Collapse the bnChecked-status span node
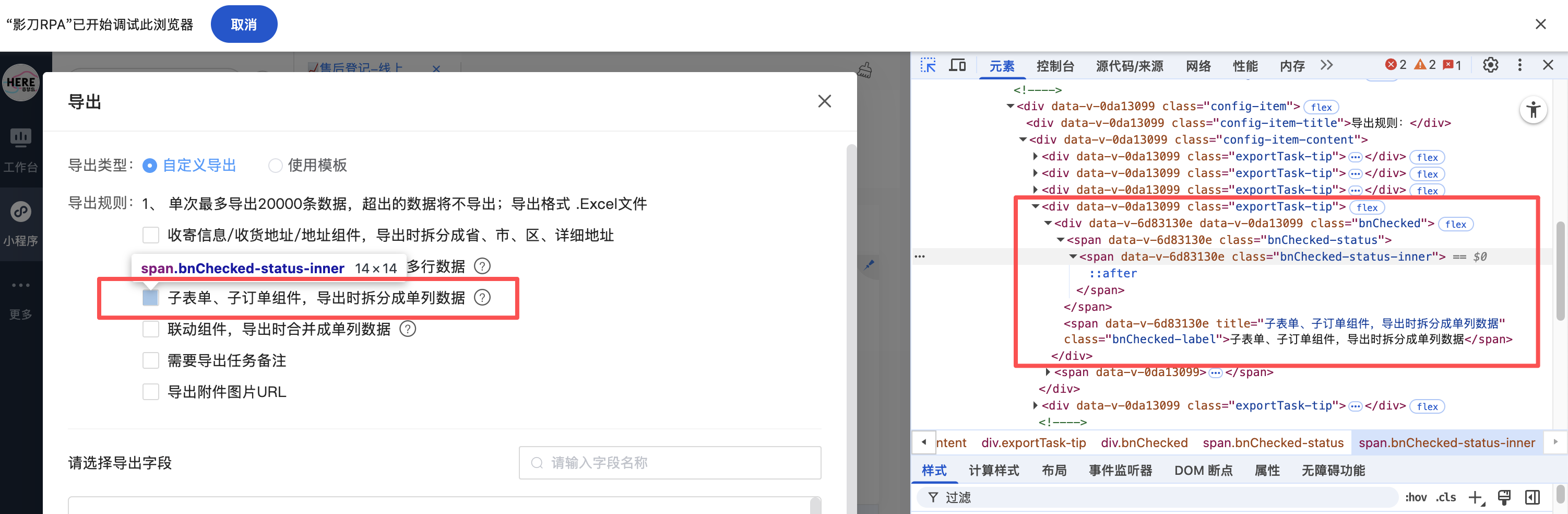The width and height of the screenshot is (1568, 514). click(1060, 241)
